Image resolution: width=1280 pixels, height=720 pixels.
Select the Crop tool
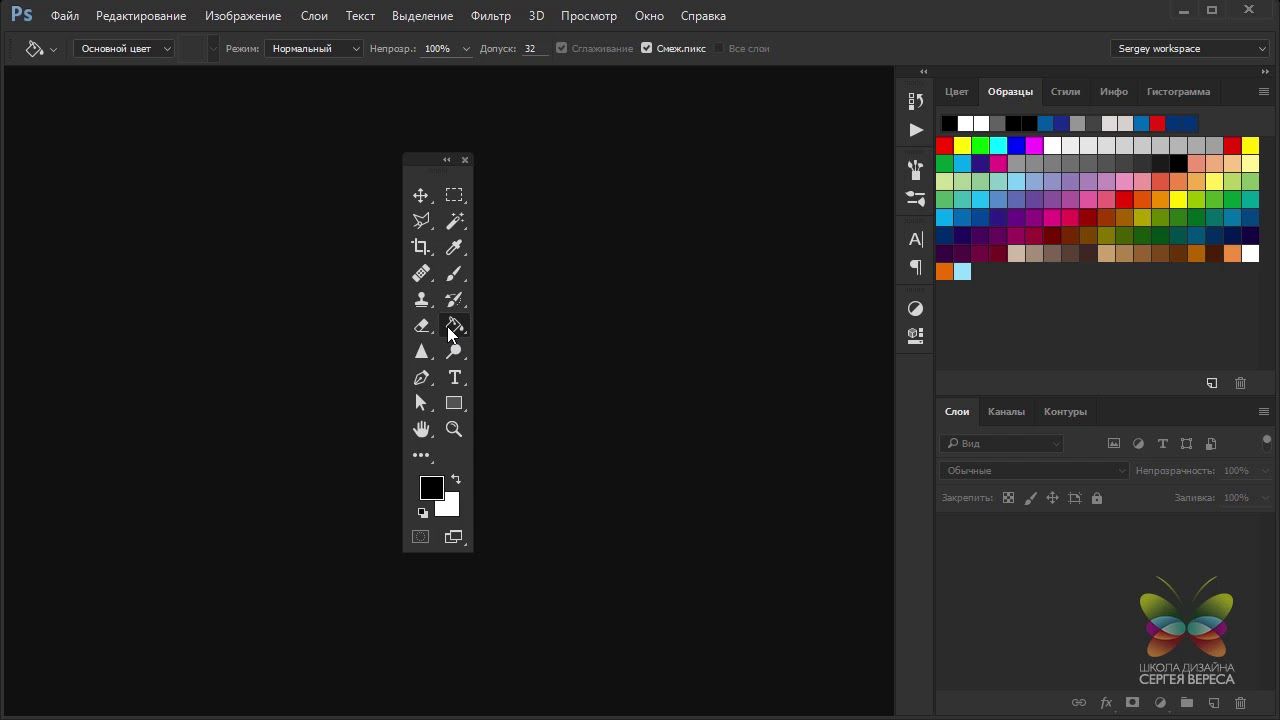[x=421, y=247]
